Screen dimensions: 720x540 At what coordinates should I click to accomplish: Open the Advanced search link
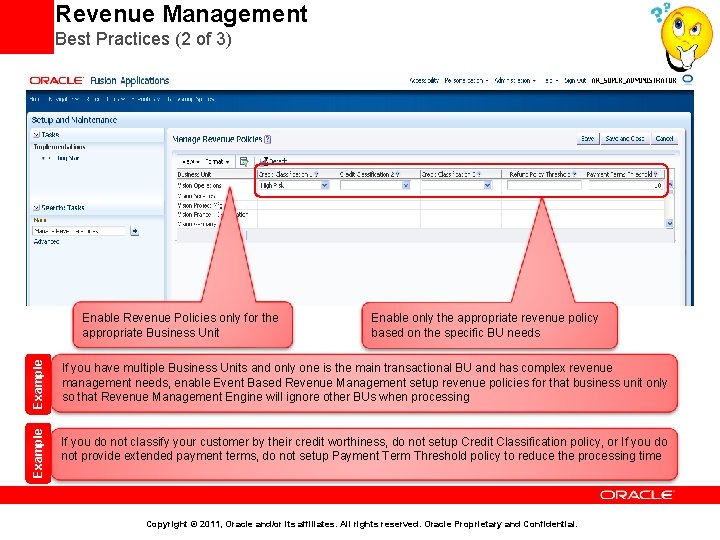click(46, 242)
